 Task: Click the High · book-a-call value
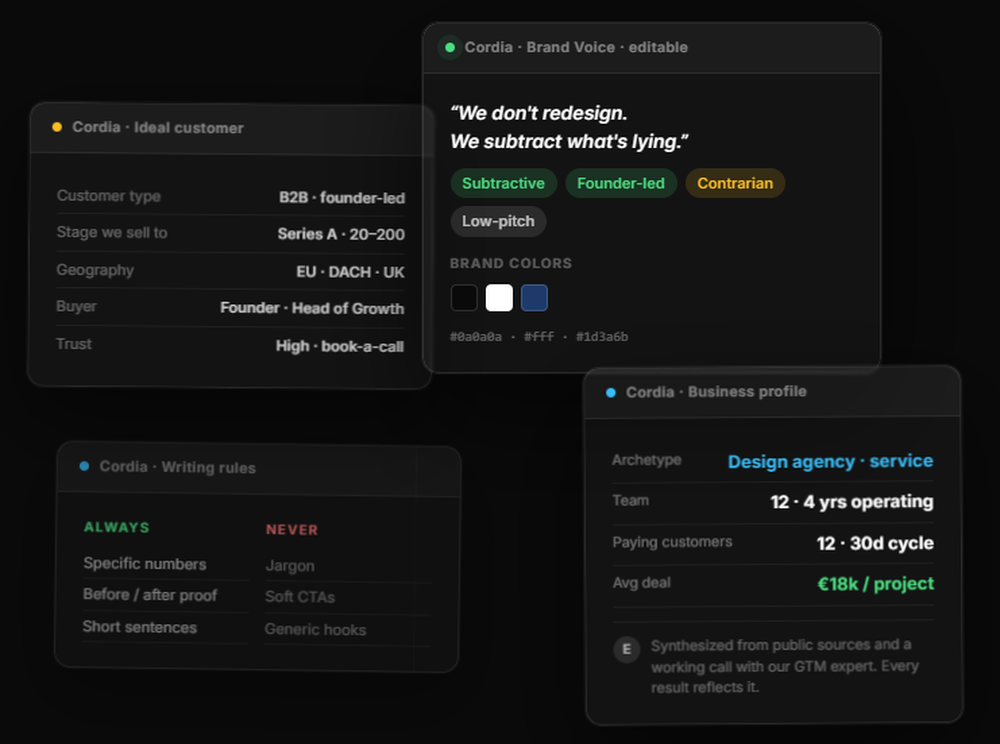pyautogui.click(x=339, y=346)
